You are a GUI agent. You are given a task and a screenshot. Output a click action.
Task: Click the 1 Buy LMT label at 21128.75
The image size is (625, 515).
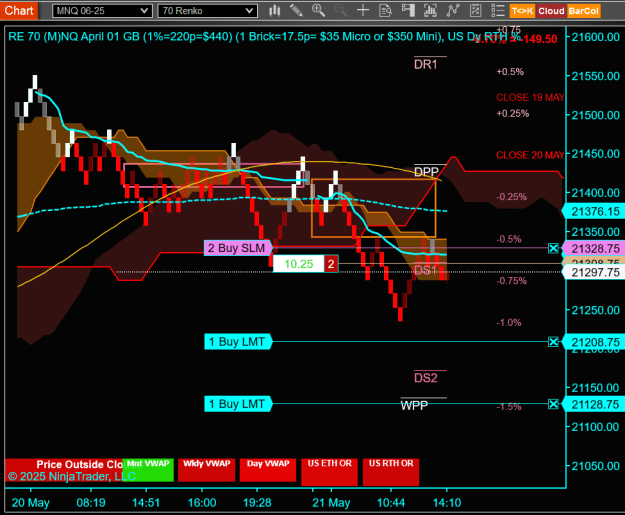coord(238,404)
